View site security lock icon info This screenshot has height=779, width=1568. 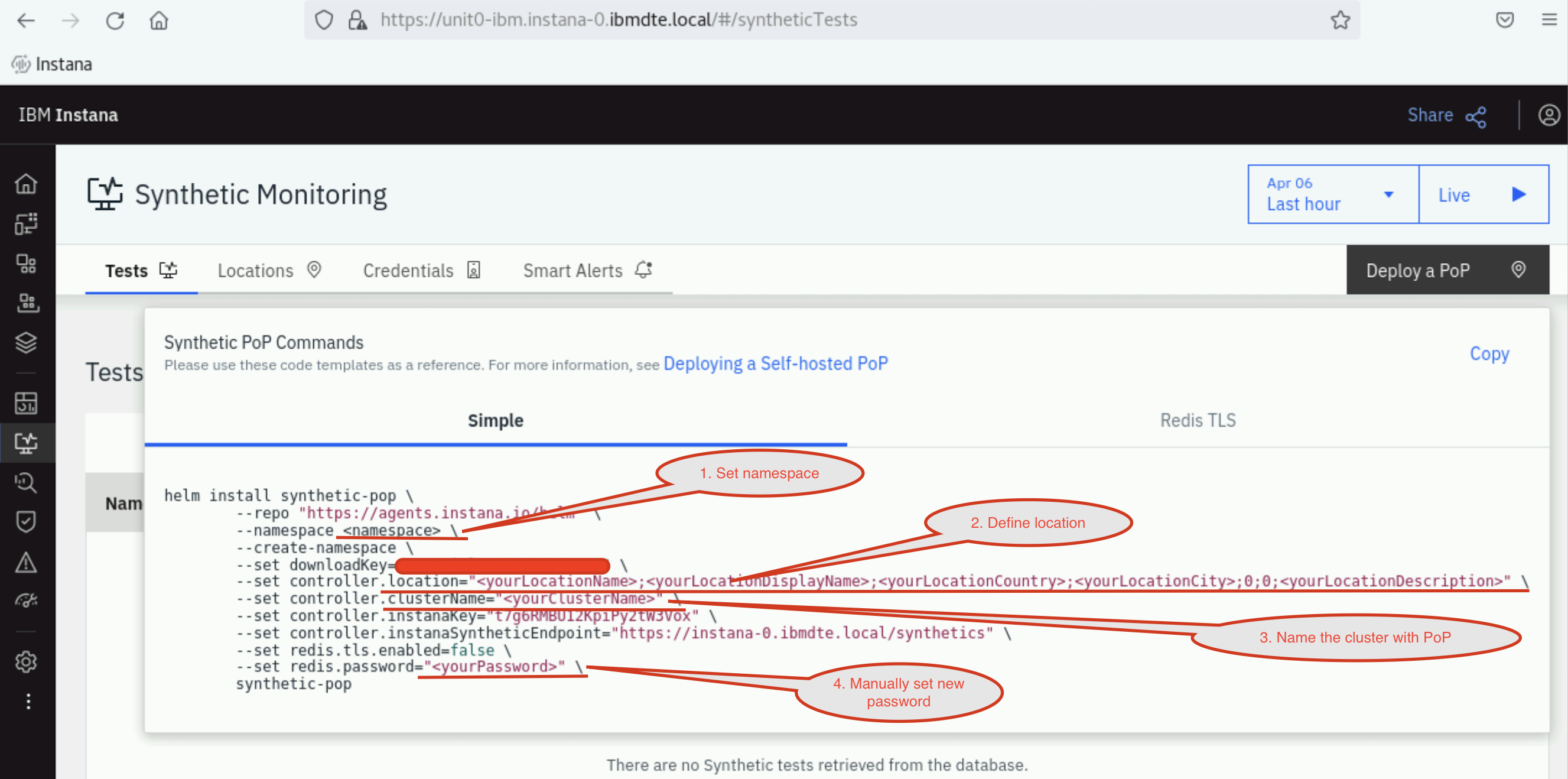point(357,20)
